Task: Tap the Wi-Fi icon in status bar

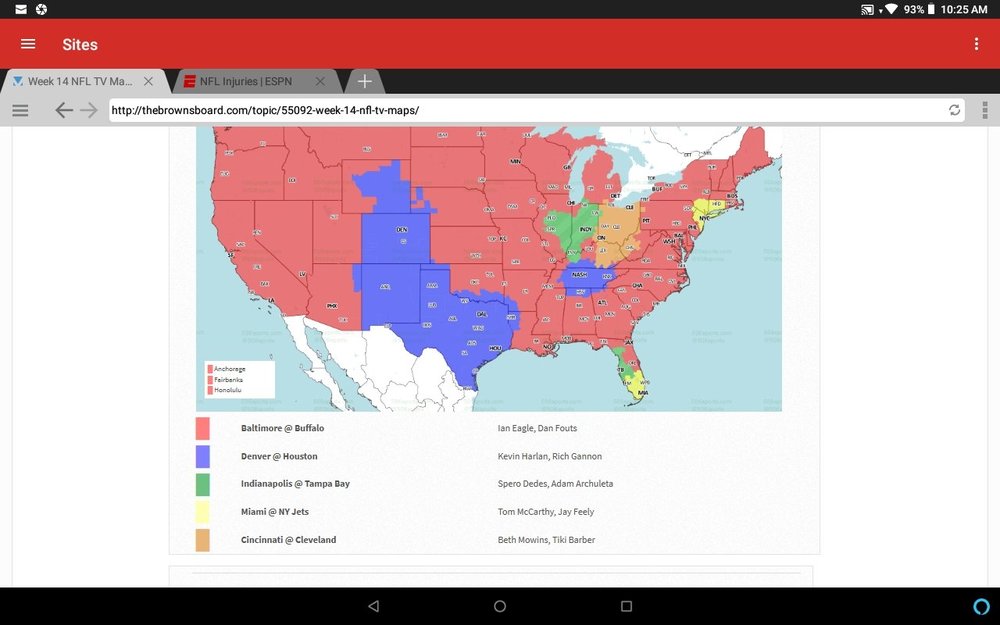Action: click(891, 10)
